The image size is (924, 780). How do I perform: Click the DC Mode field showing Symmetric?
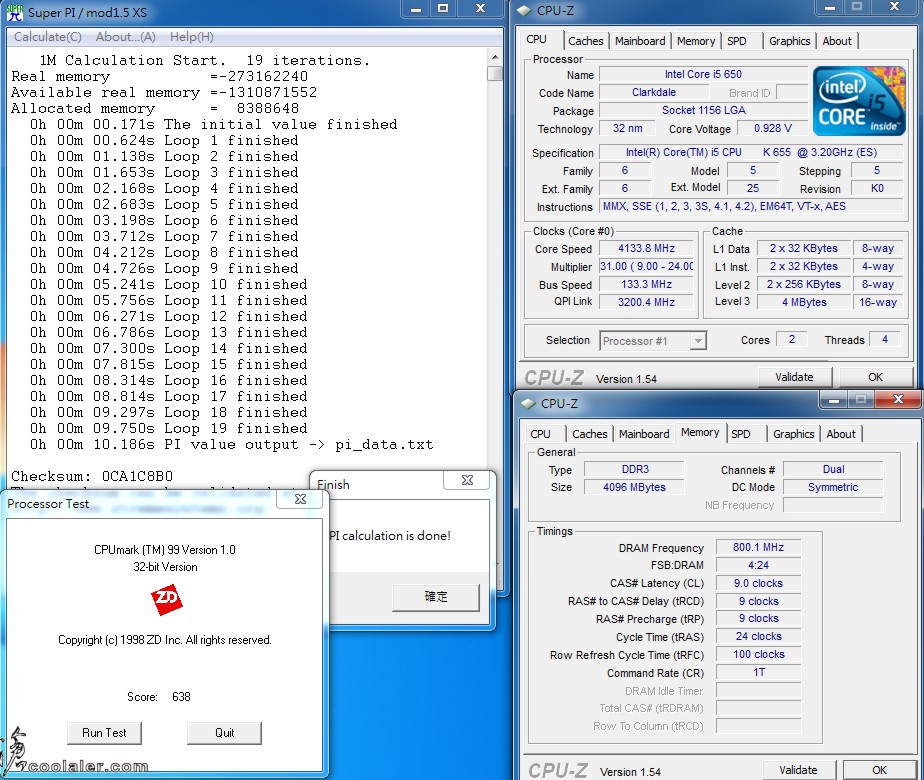833,487
